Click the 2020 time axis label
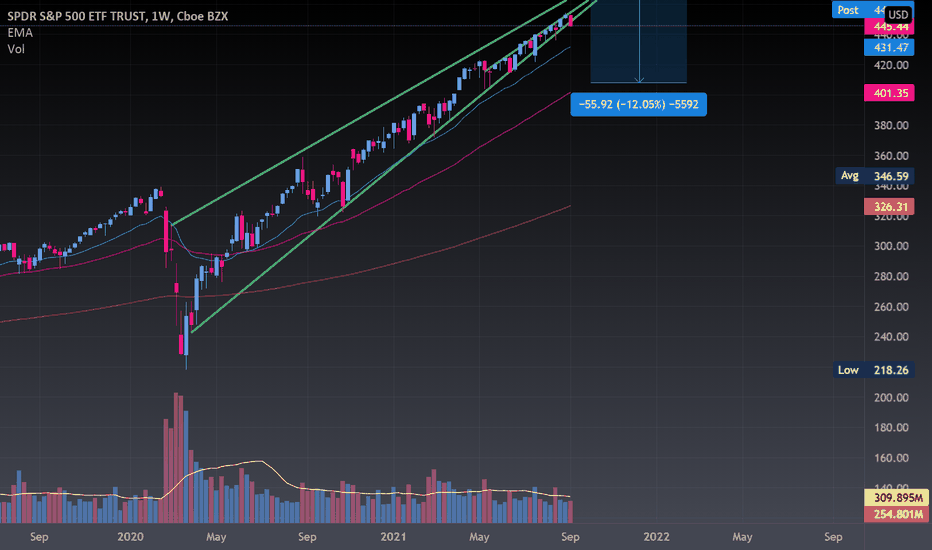The image size is (932, 550). tap(130, 537)
